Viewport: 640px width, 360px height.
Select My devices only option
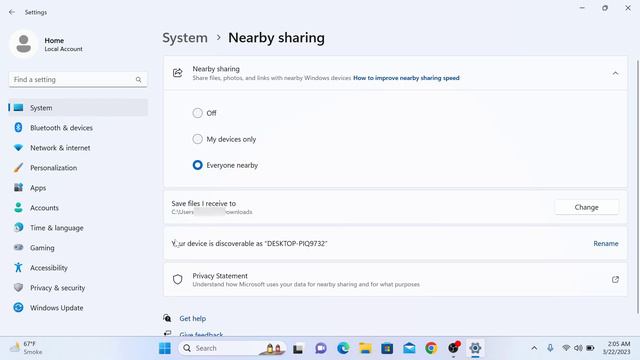[198, 139]
